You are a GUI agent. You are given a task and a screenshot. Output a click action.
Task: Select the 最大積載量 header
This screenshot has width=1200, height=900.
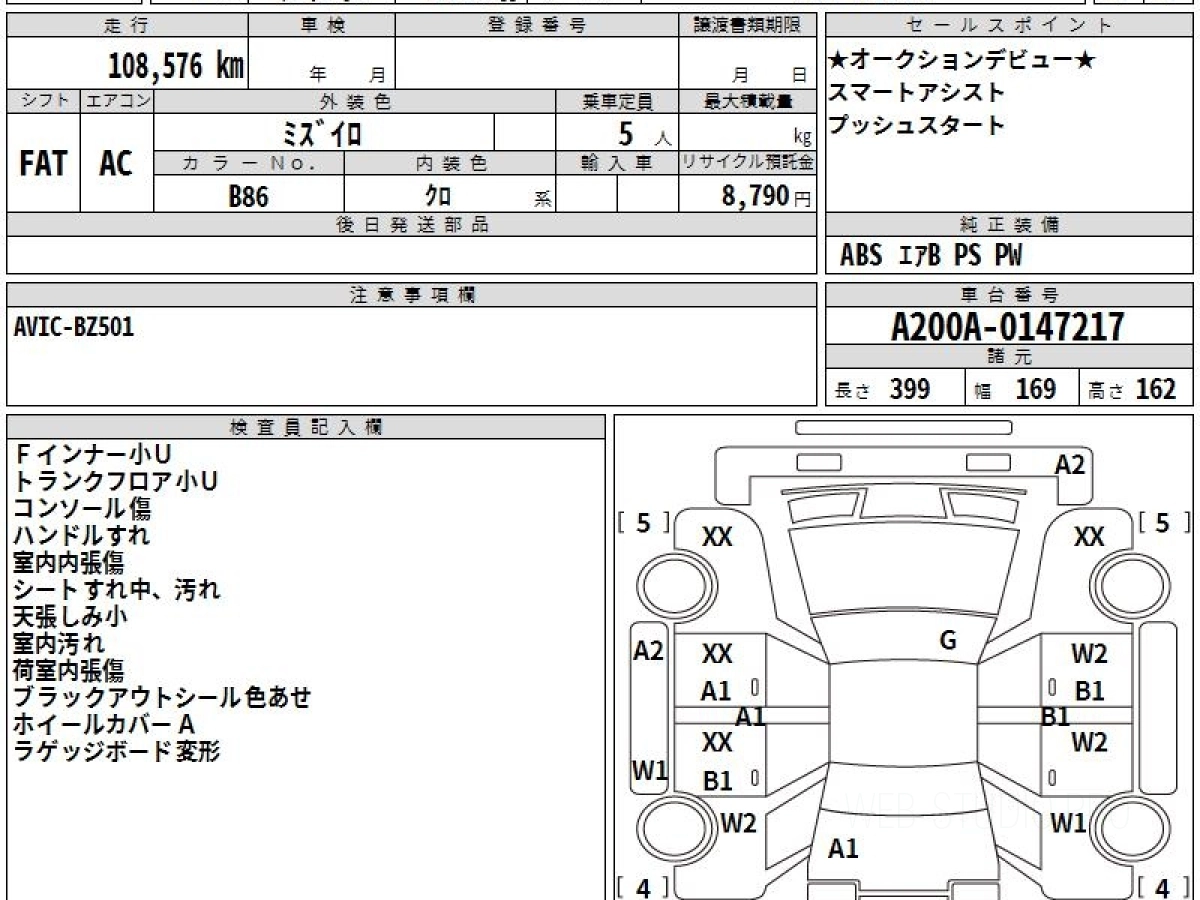point(748,101)
